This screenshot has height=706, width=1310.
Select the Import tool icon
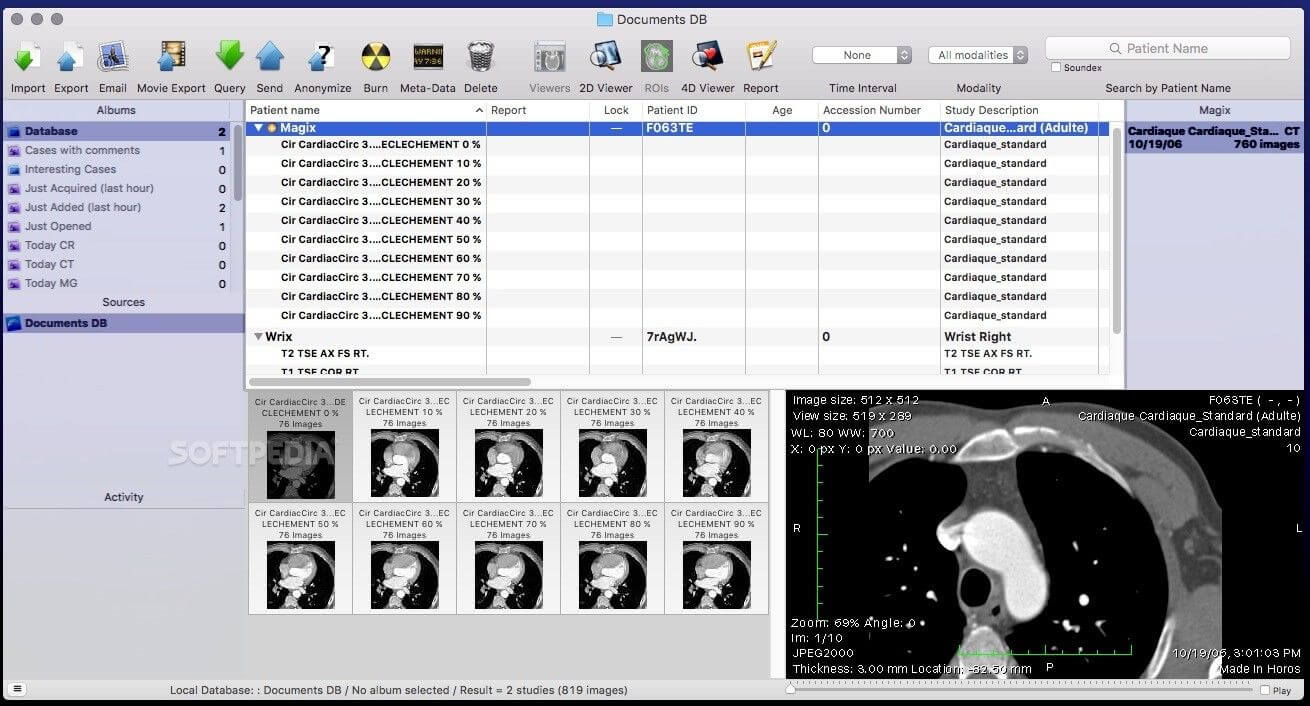pyautogui.click(x=27, y=57)
